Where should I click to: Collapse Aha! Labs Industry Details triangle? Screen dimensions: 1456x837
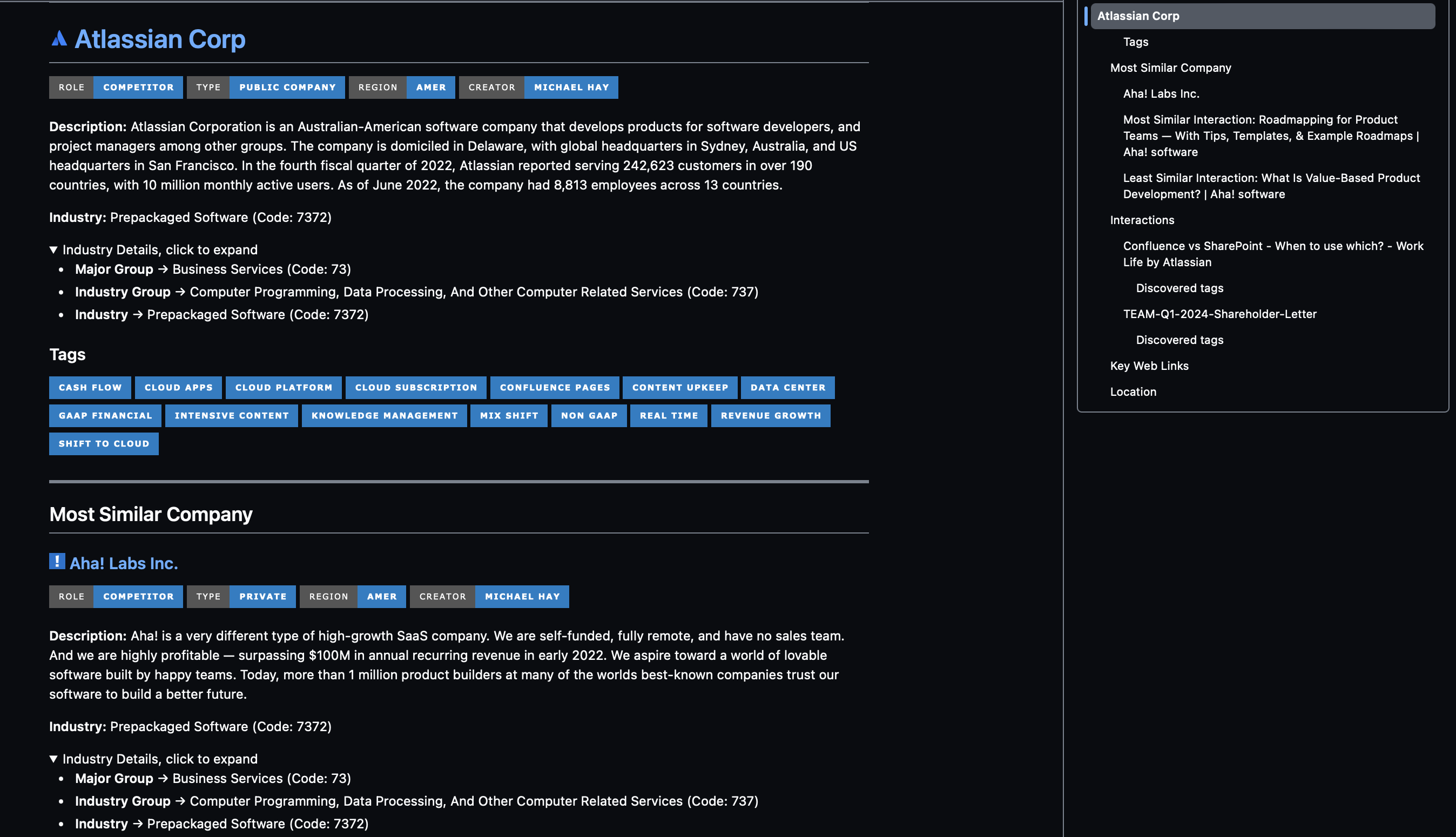pos(53,759)
